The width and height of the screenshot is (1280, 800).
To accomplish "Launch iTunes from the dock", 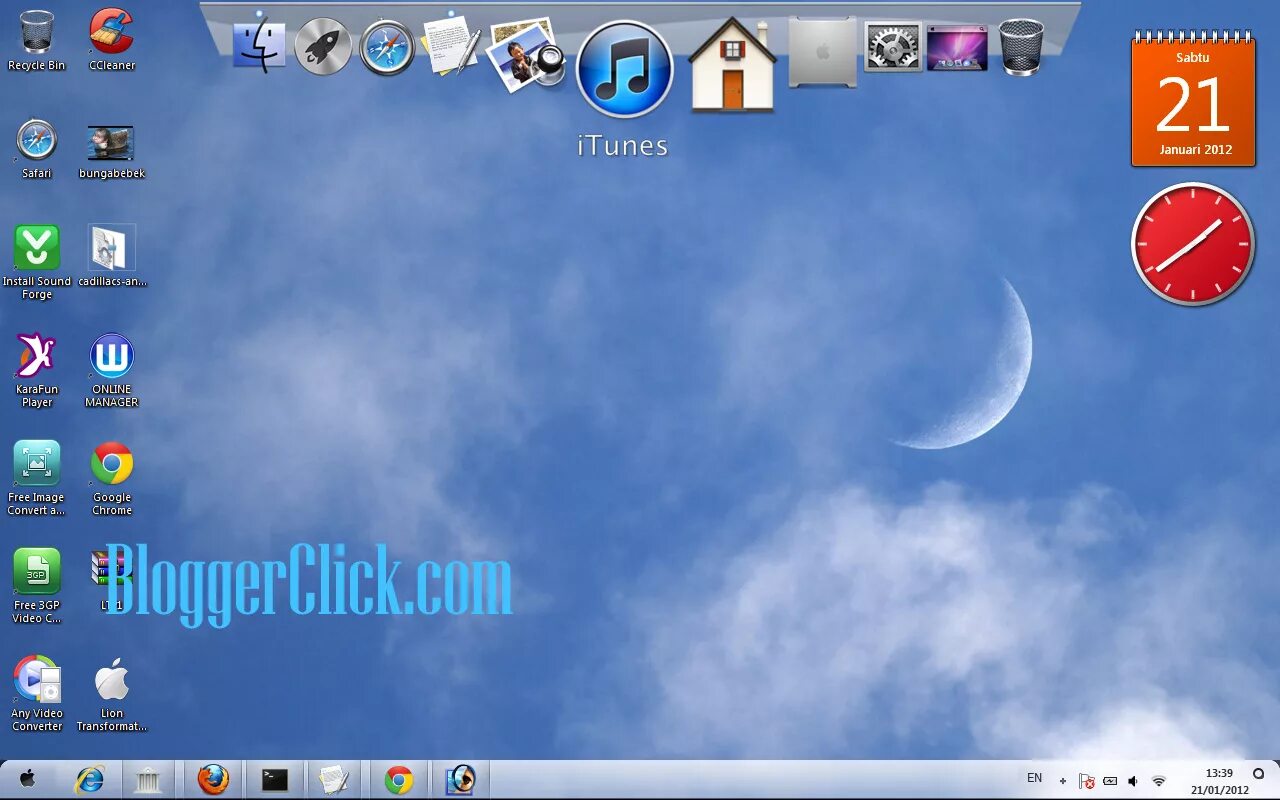I will [x=625, y=69].
